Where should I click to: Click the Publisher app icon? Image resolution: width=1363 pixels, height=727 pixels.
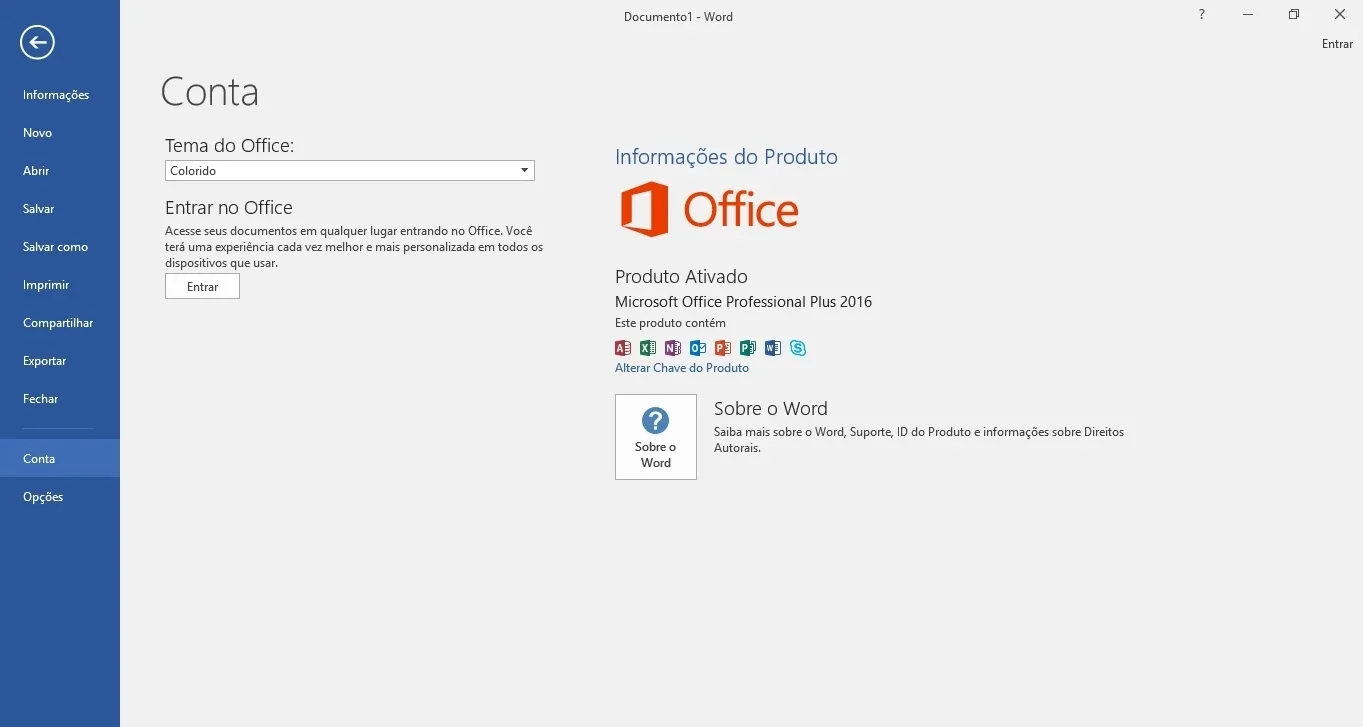(748, 348)
